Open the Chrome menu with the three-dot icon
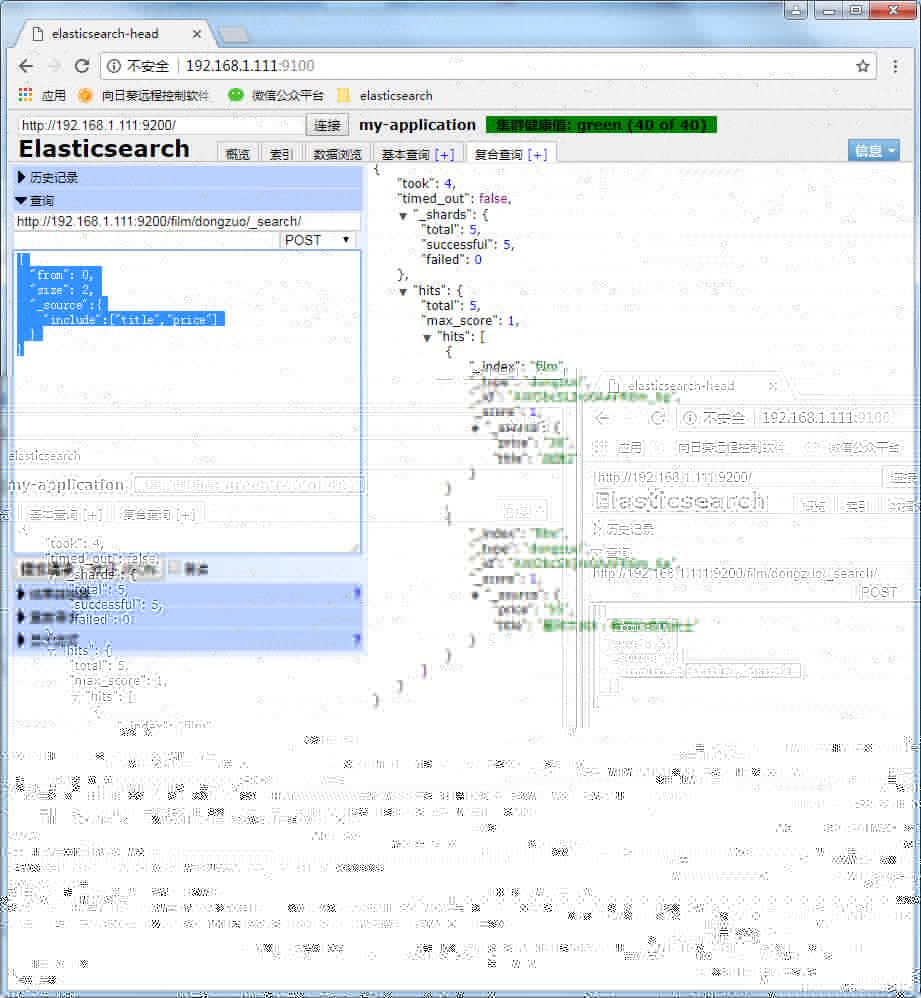Screen dimensions: 921x998 click(895, 65)
